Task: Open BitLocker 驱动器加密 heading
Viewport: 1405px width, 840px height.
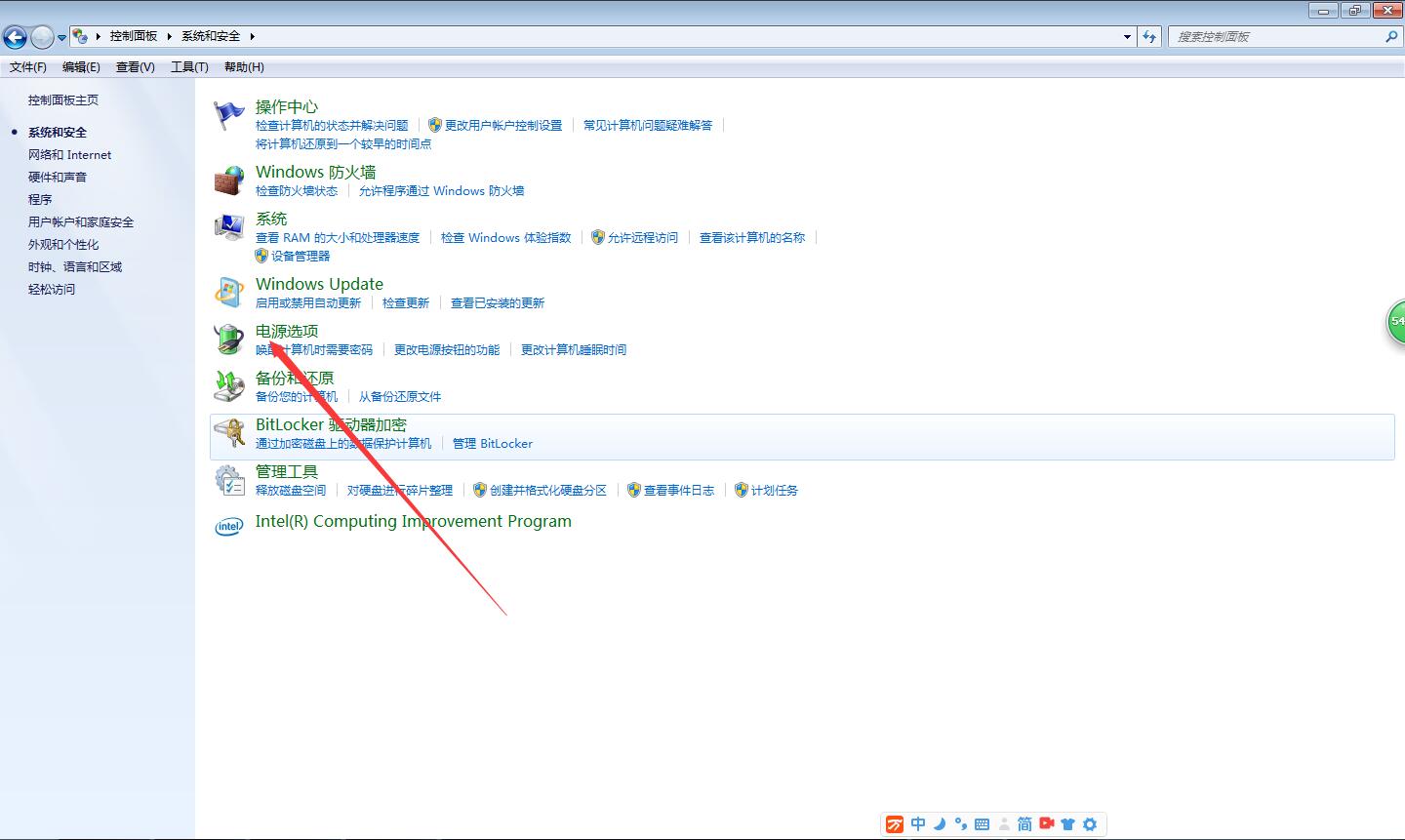Action: [331, 425]
